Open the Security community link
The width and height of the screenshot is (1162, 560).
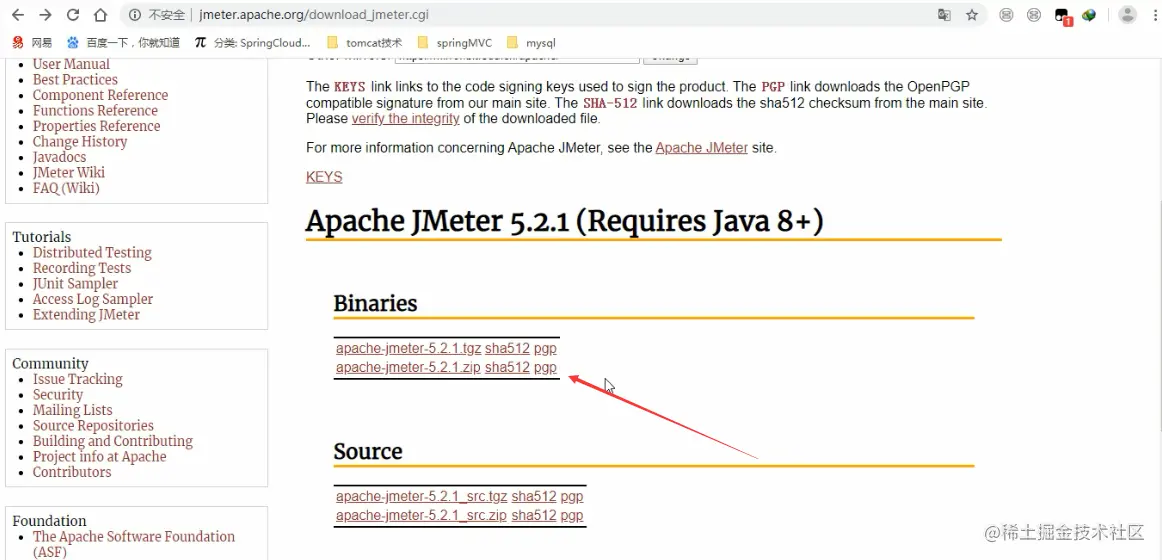(58, 395)
